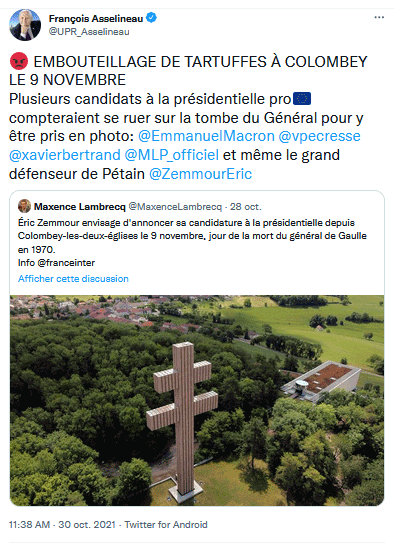Click the blue verified badge
394x544 pixels.
click(151, 18)
